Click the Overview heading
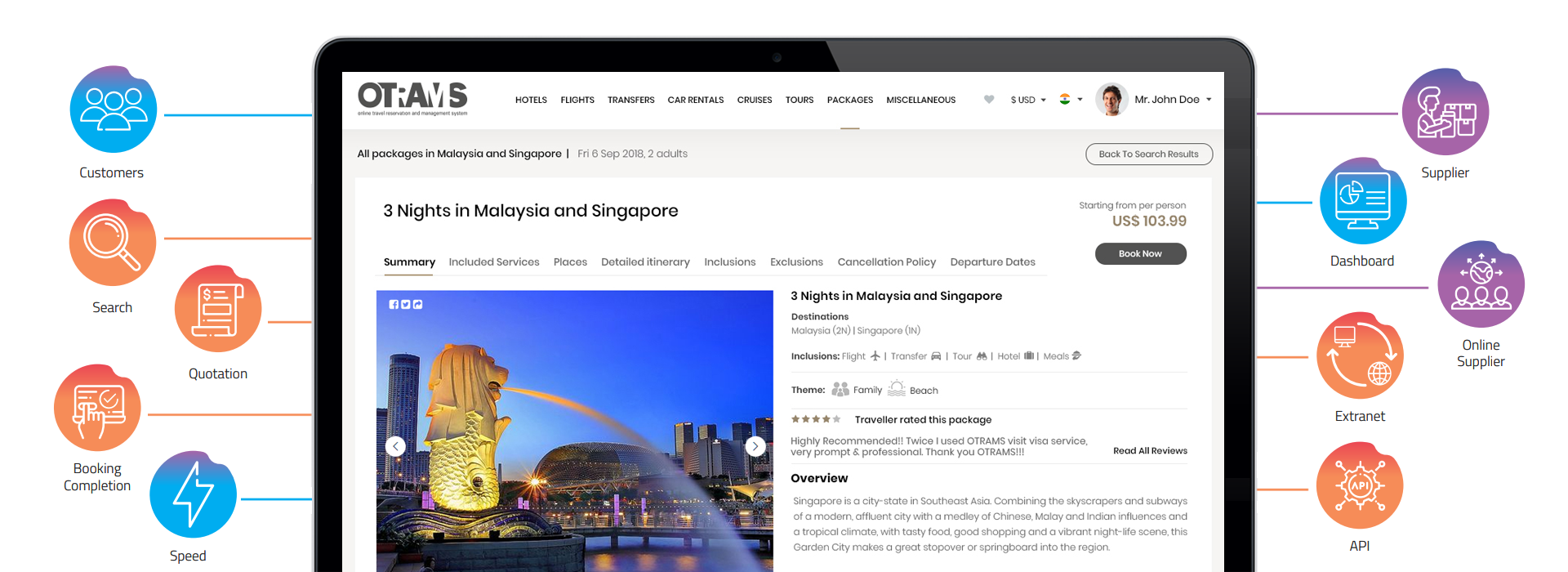 pyautogui.click(x=819, y=479)
